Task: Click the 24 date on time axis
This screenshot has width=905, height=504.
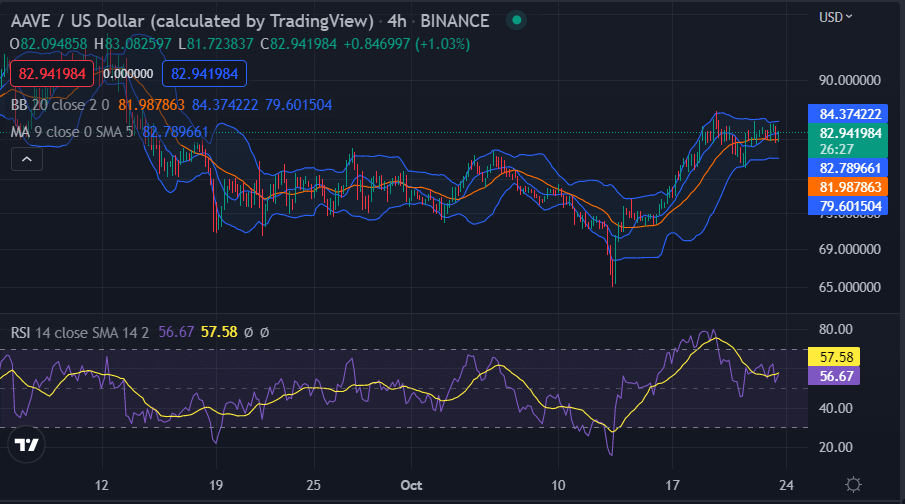Action: pos(786,485)
